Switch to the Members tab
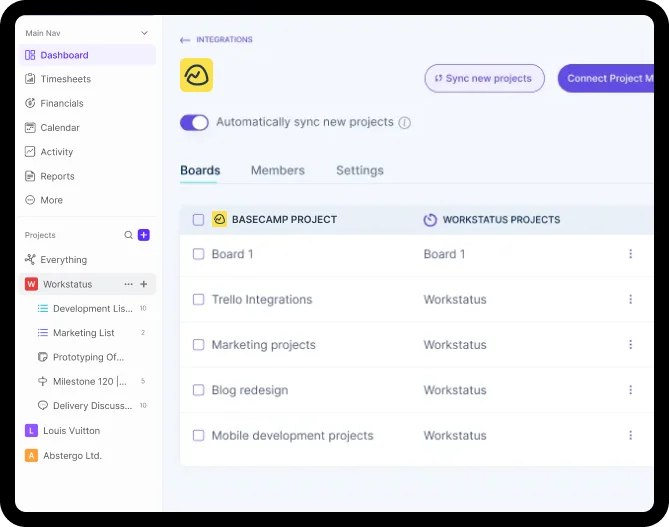Viewport: 669px width, 527px height. click(x=278, y=170)
